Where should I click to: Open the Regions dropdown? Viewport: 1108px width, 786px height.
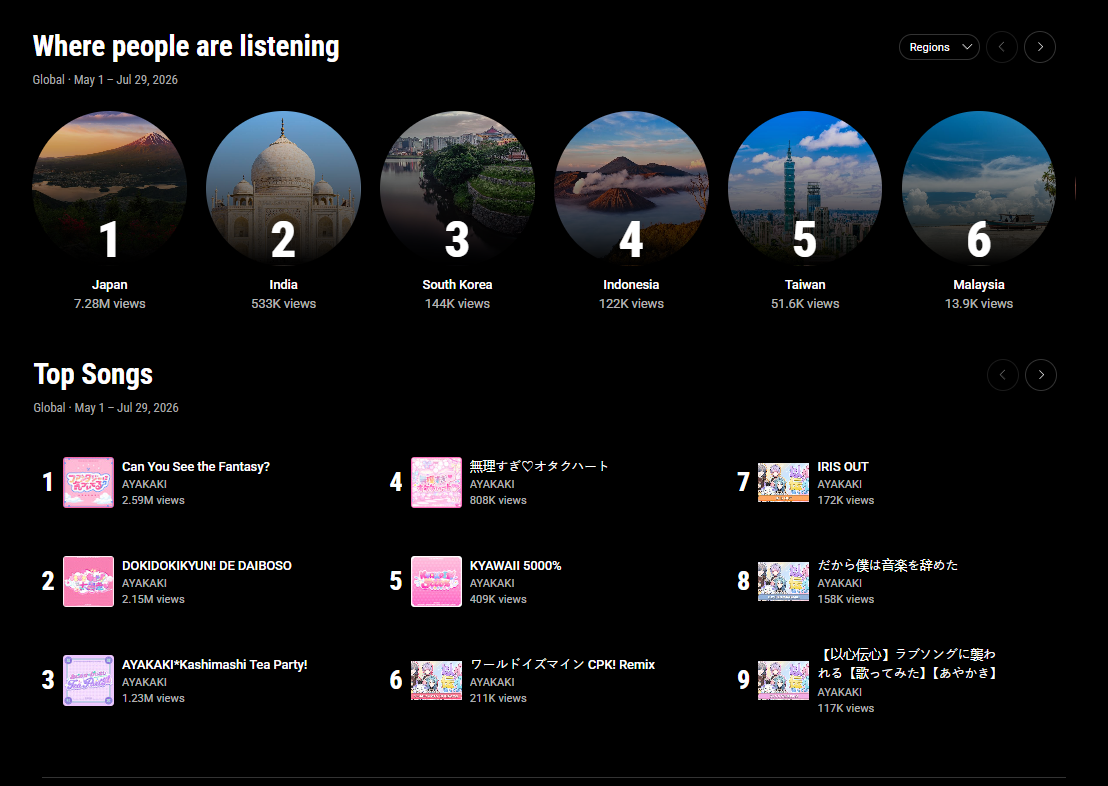click(939, 47)
